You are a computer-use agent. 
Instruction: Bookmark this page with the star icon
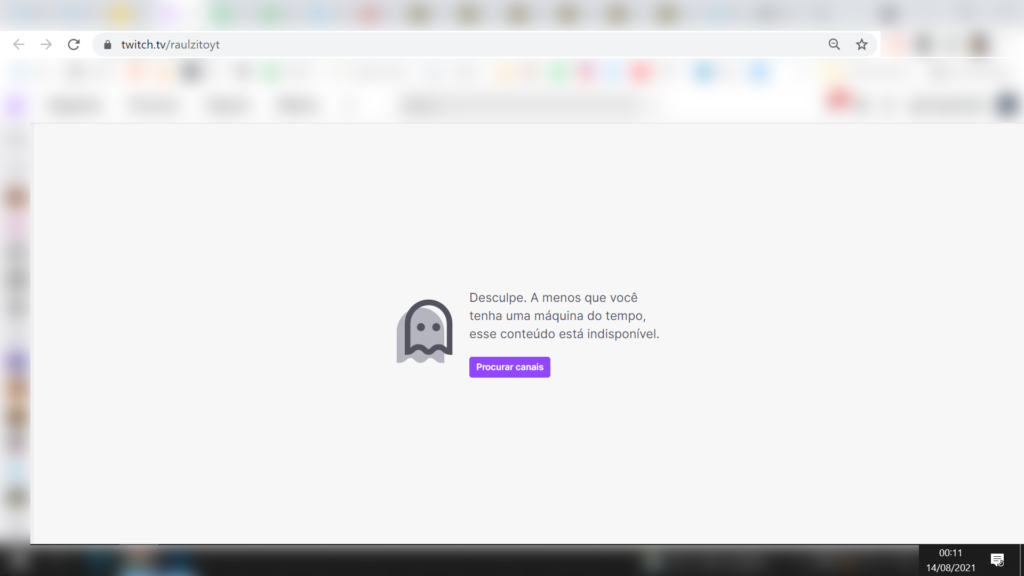point(861,45)
